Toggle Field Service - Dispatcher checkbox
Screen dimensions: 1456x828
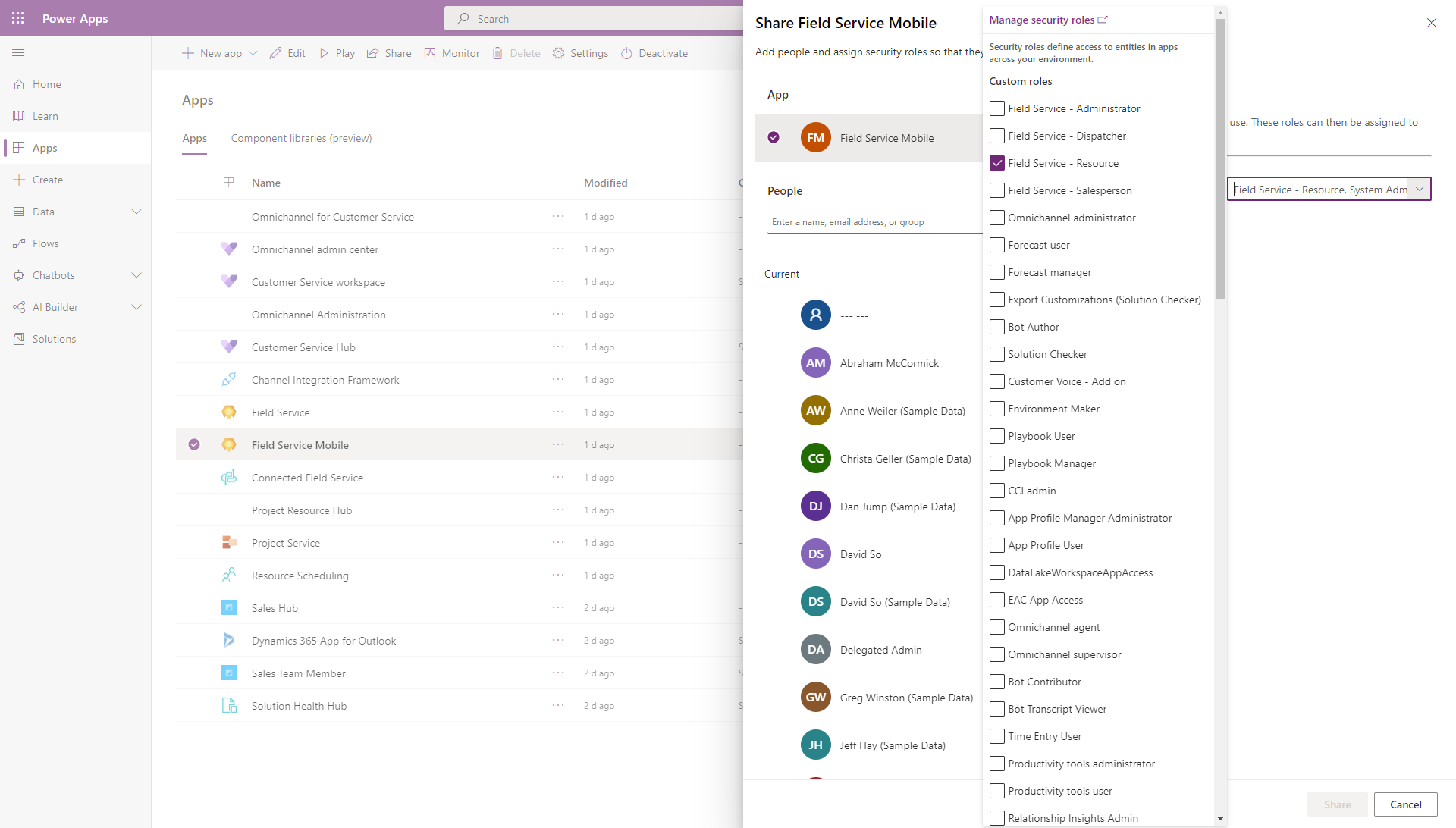click(997, 135)
